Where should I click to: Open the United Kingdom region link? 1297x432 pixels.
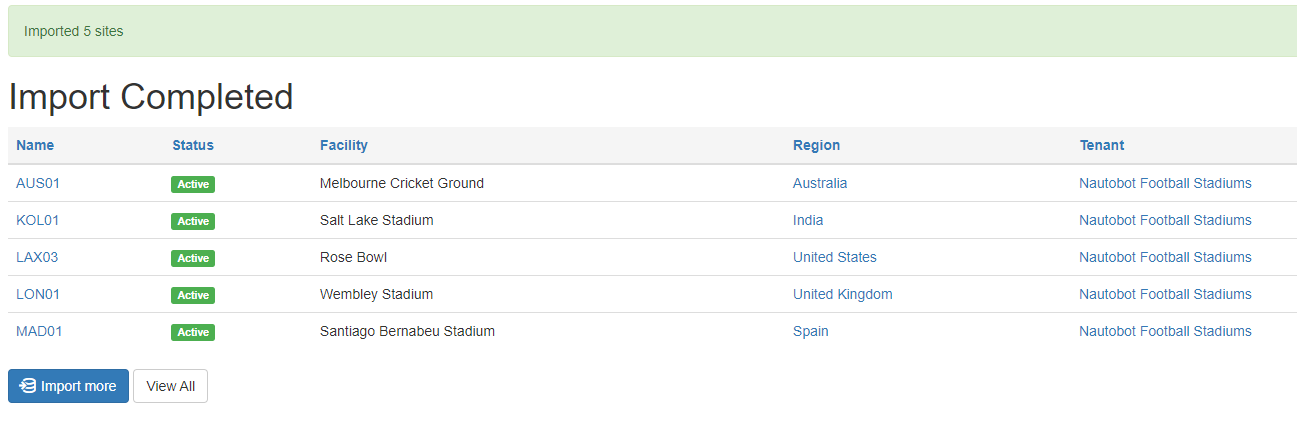point(843,294)
